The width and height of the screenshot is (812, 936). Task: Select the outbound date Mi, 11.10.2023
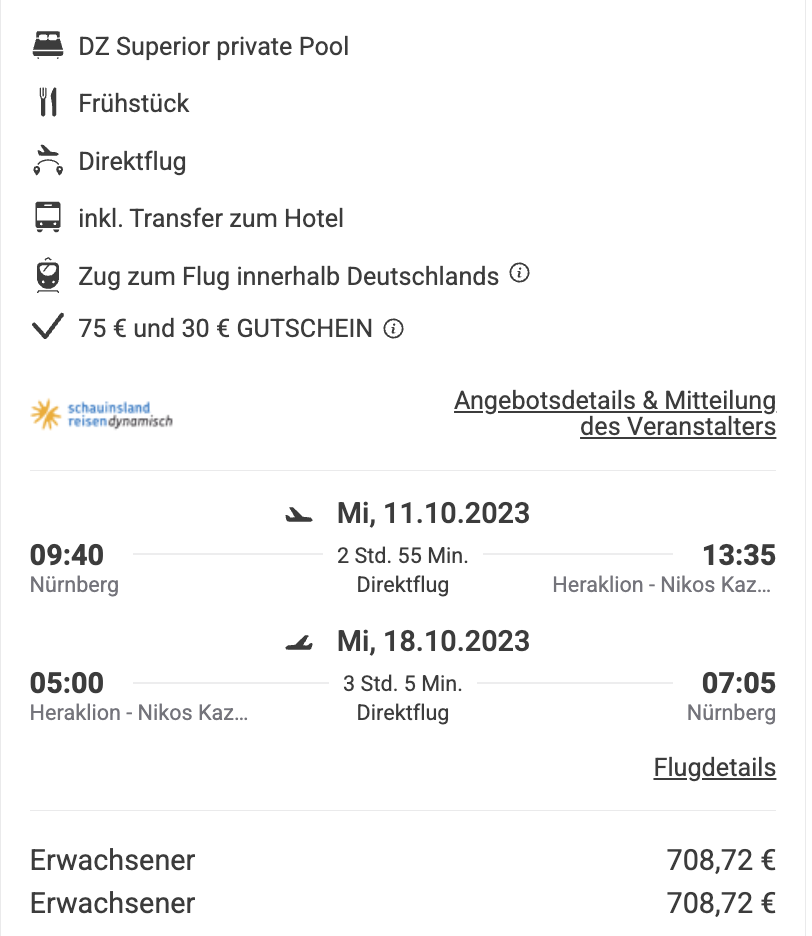coord(433,513)
